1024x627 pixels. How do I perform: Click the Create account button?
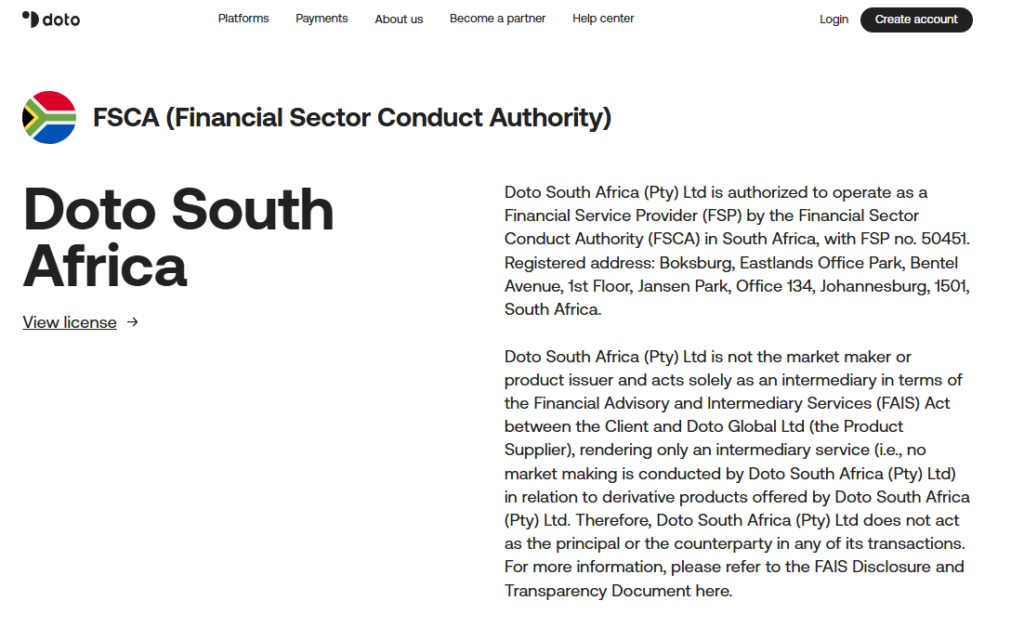(916, 20)
